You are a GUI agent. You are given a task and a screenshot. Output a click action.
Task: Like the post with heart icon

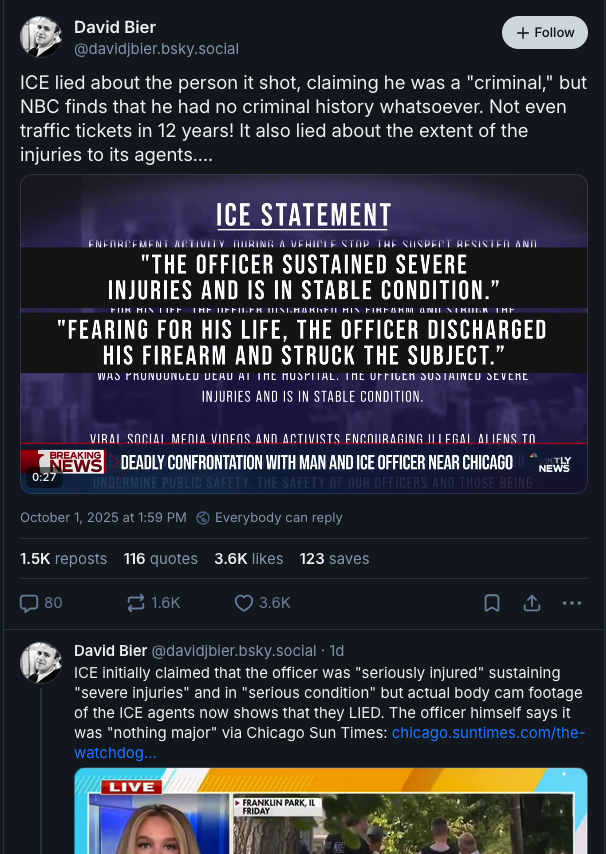[x=244, y=603]
